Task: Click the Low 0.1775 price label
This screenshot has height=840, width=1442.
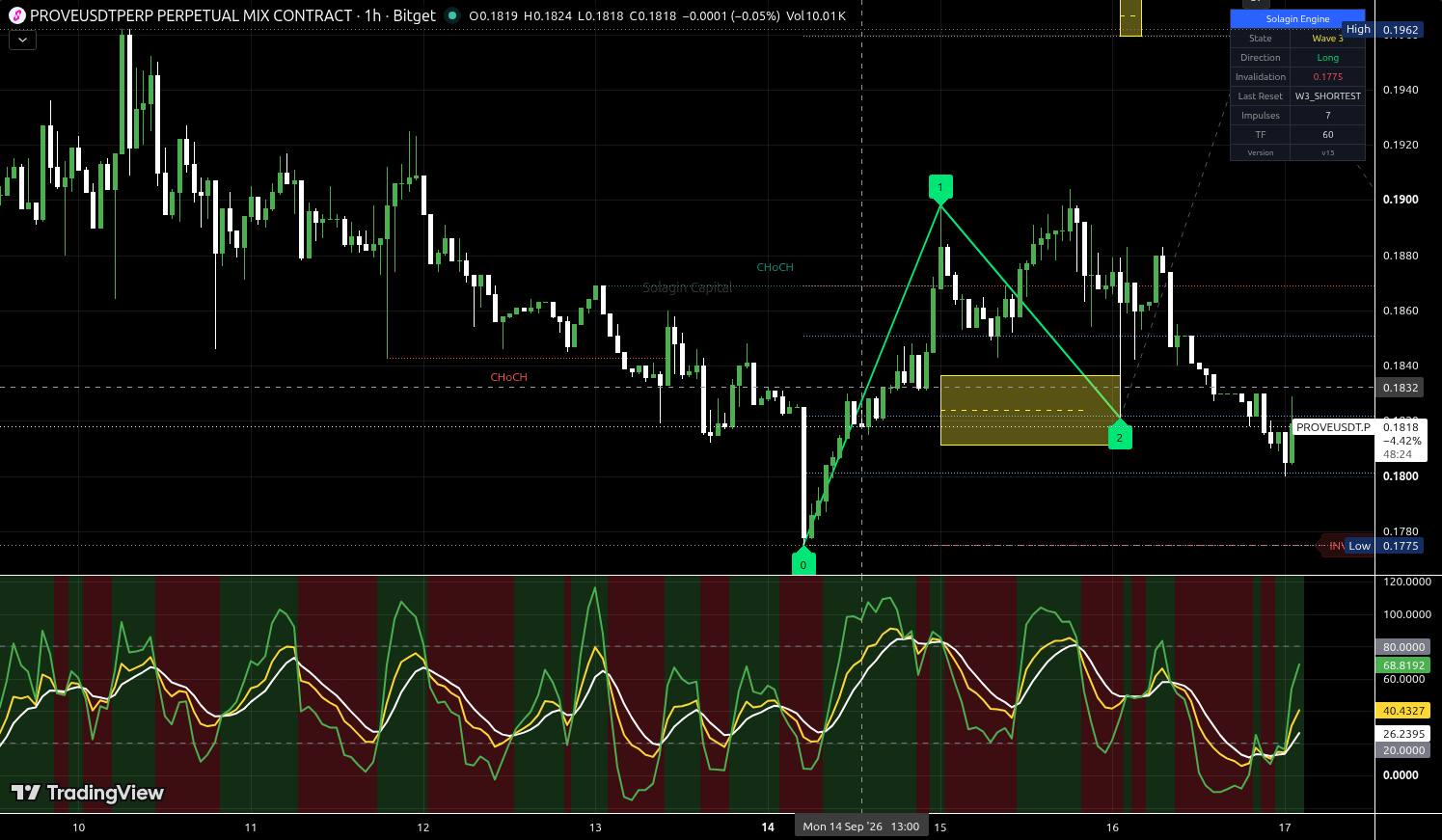Action: point(1384,546)
